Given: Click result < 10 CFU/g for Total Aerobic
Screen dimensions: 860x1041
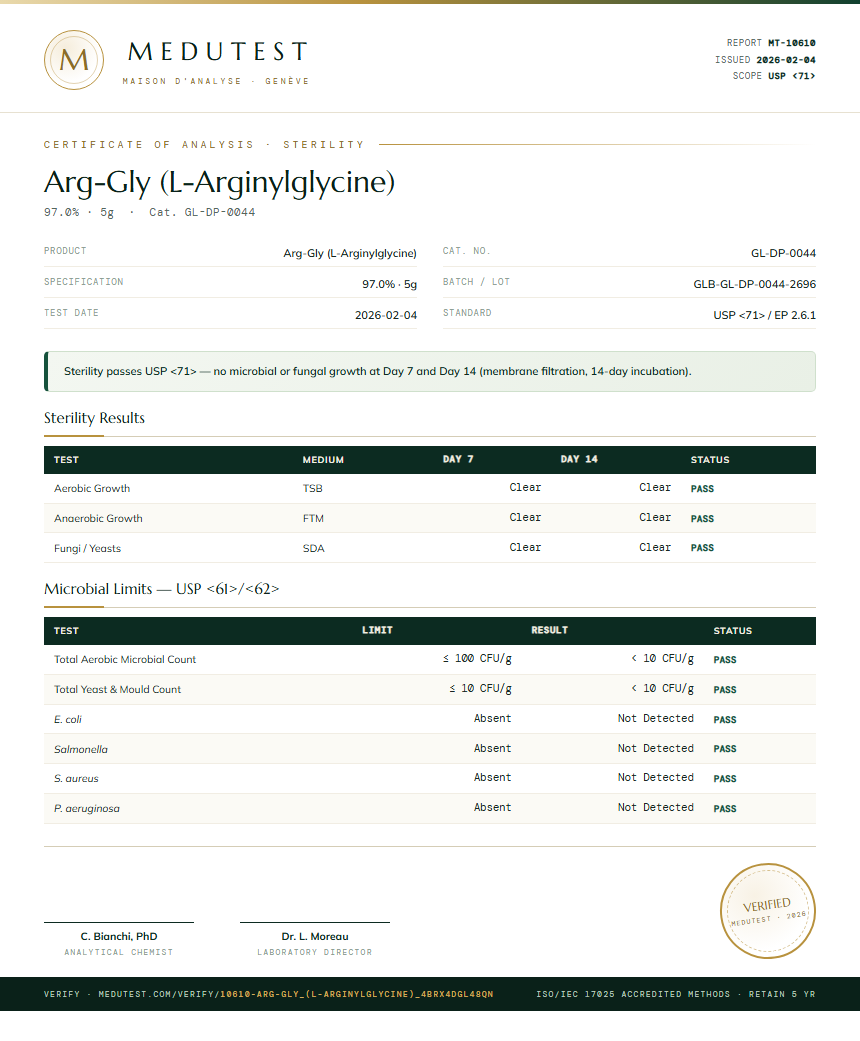Looking at the screenshot, I should [662, 659].
